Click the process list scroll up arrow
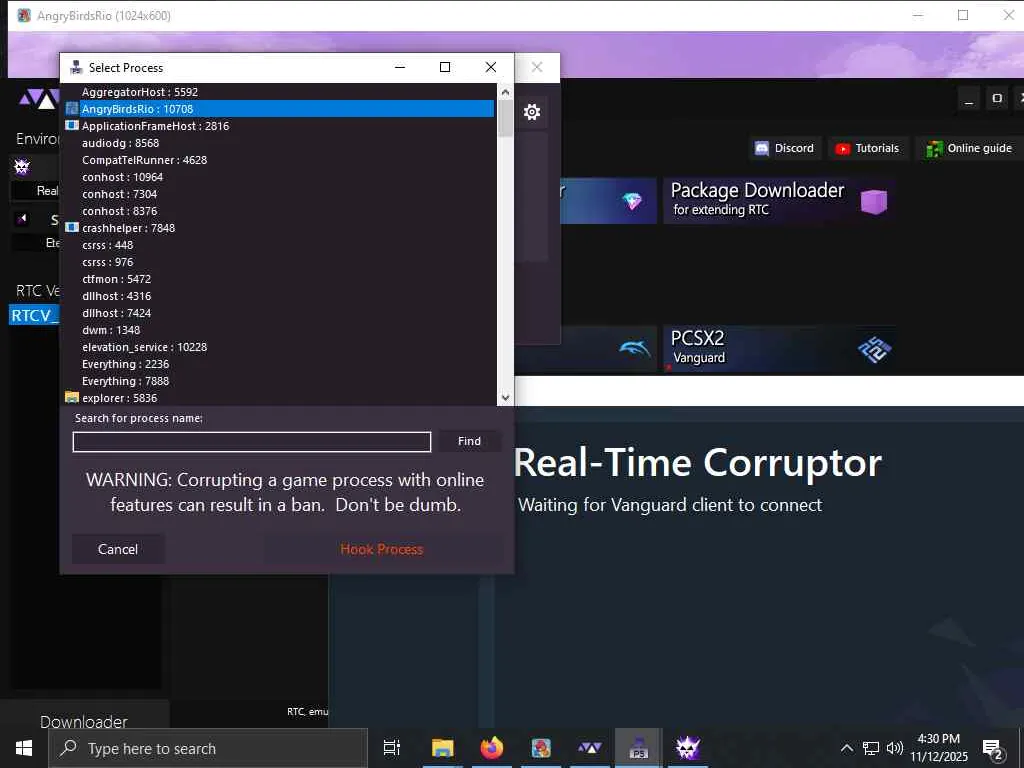 pos(505,92)
